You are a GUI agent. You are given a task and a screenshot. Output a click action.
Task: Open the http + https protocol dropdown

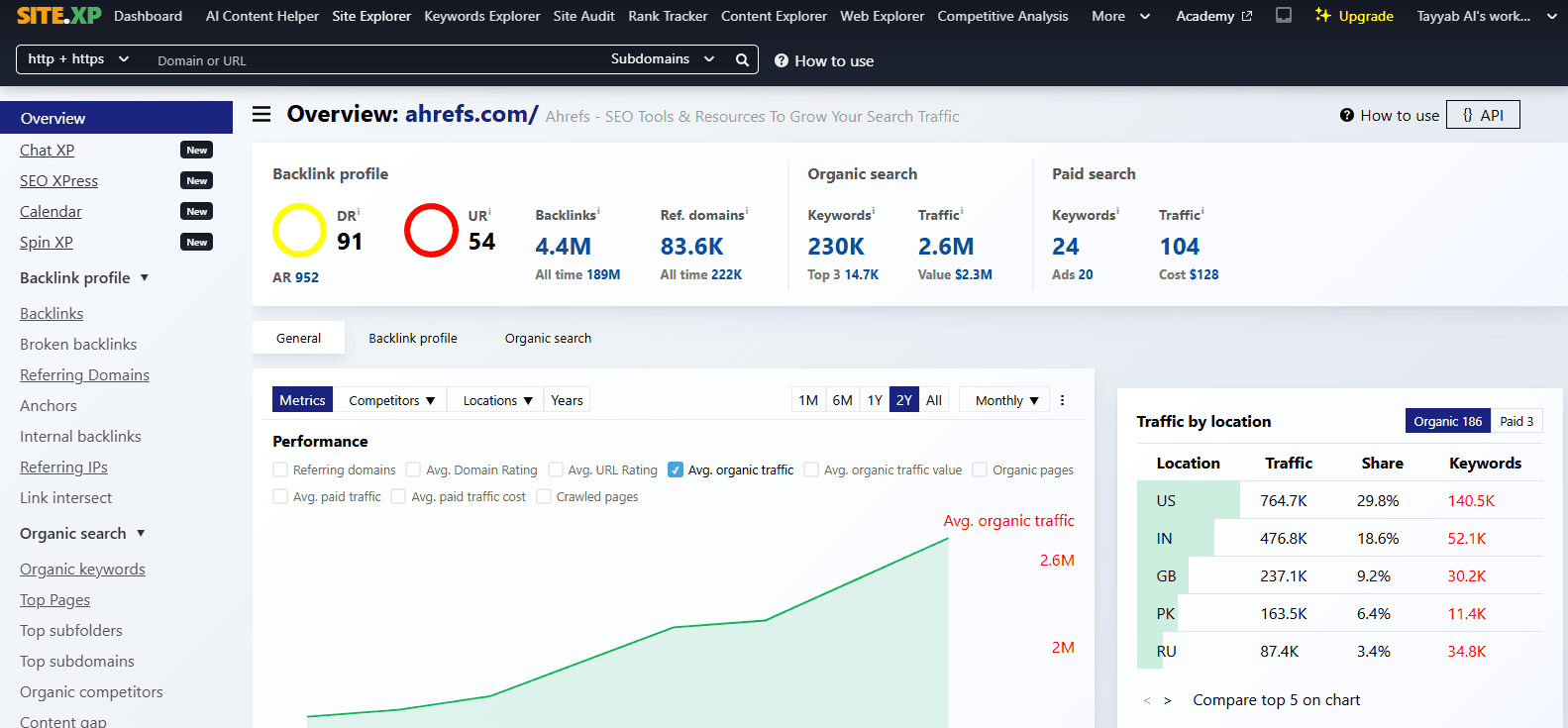pyautogui.click(x=79, y=59)
